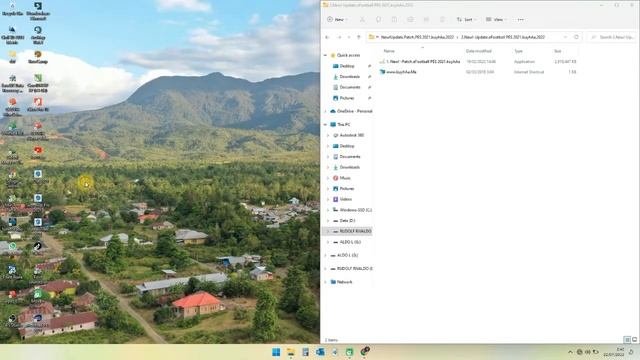Expand the Windows-SSD (C:) drive node
This screenshot has height=360, width=640.
coord(328,210)
